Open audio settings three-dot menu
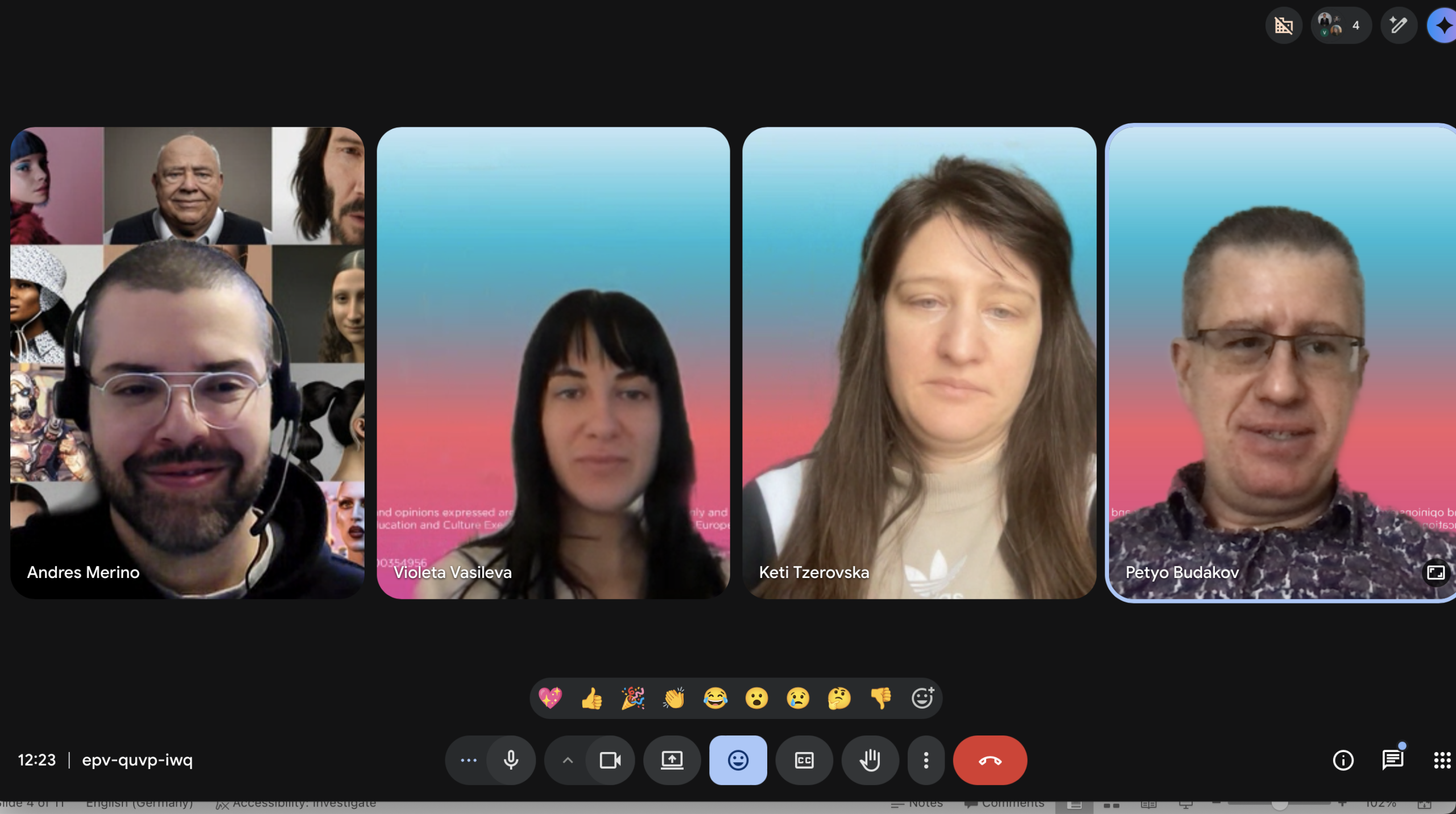The height and width of the screenshot is (814, 1456). (x=468, y=760)
